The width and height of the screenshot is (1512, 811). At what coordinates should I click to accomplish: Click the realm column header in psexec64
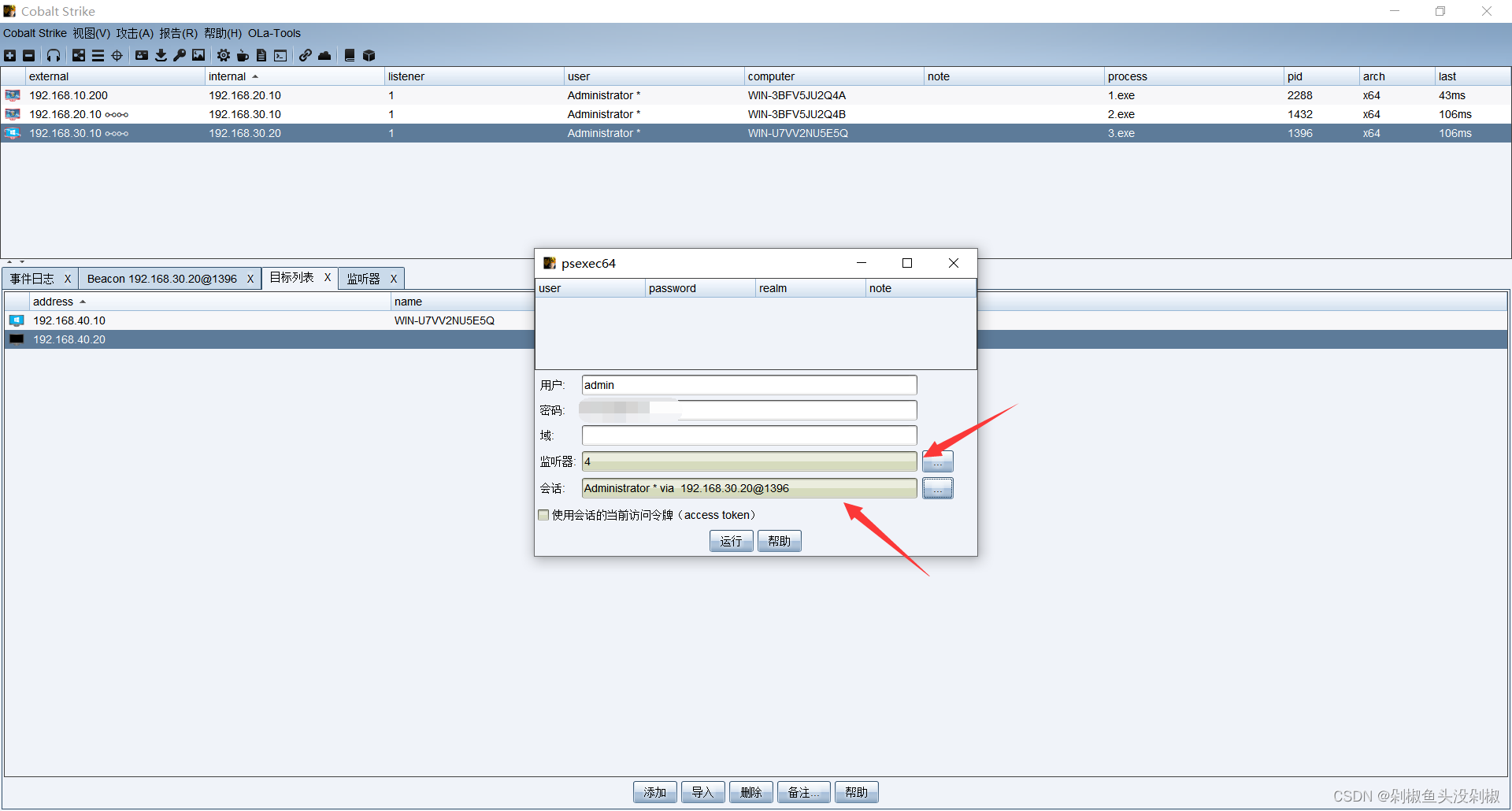click(x=810, y=288)
